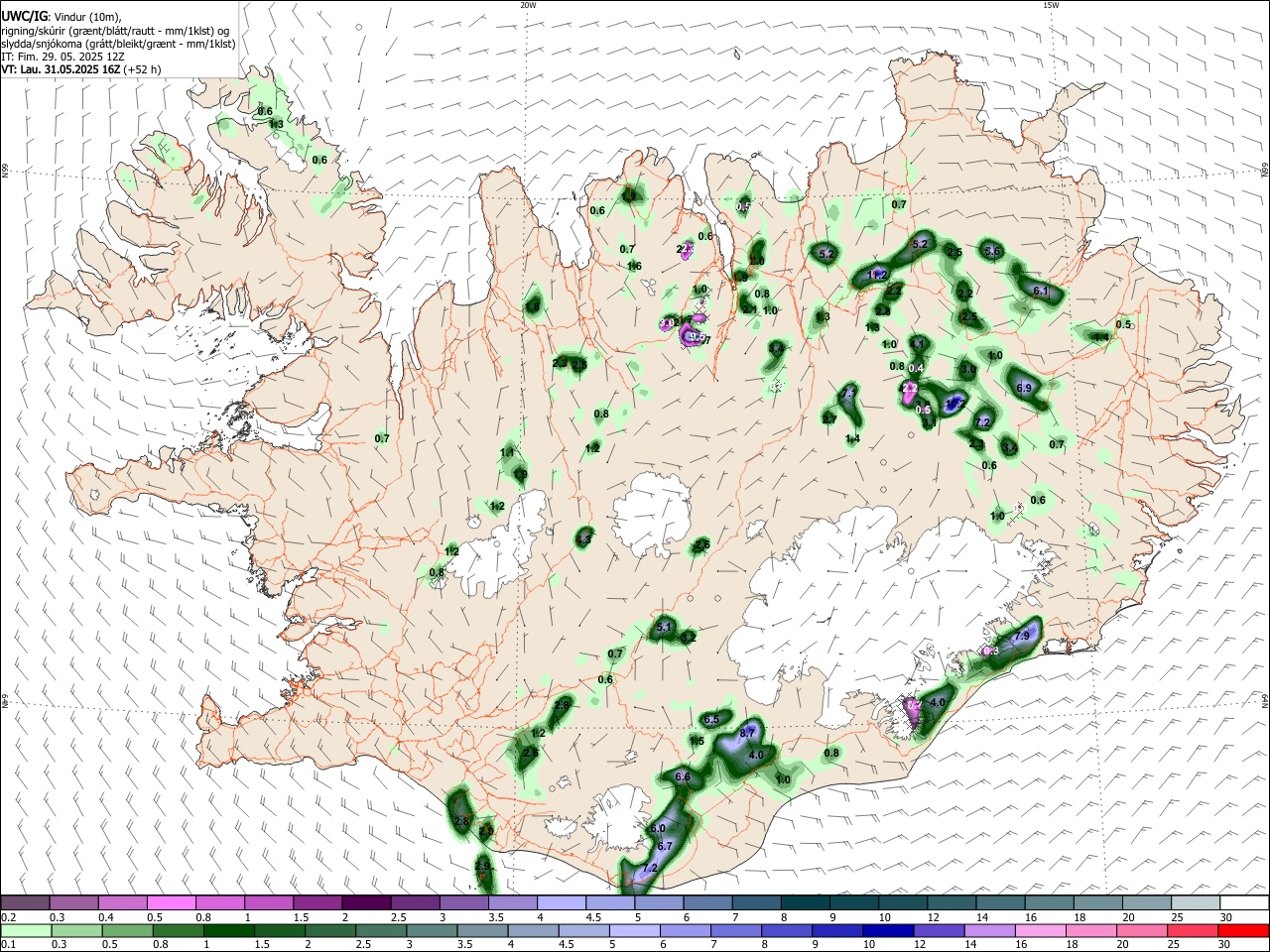Click the dark mauve 0.2 swatch in upper legend row
Image resolution: width=1270 pixels, height=952 pixels.
(25, 902)
